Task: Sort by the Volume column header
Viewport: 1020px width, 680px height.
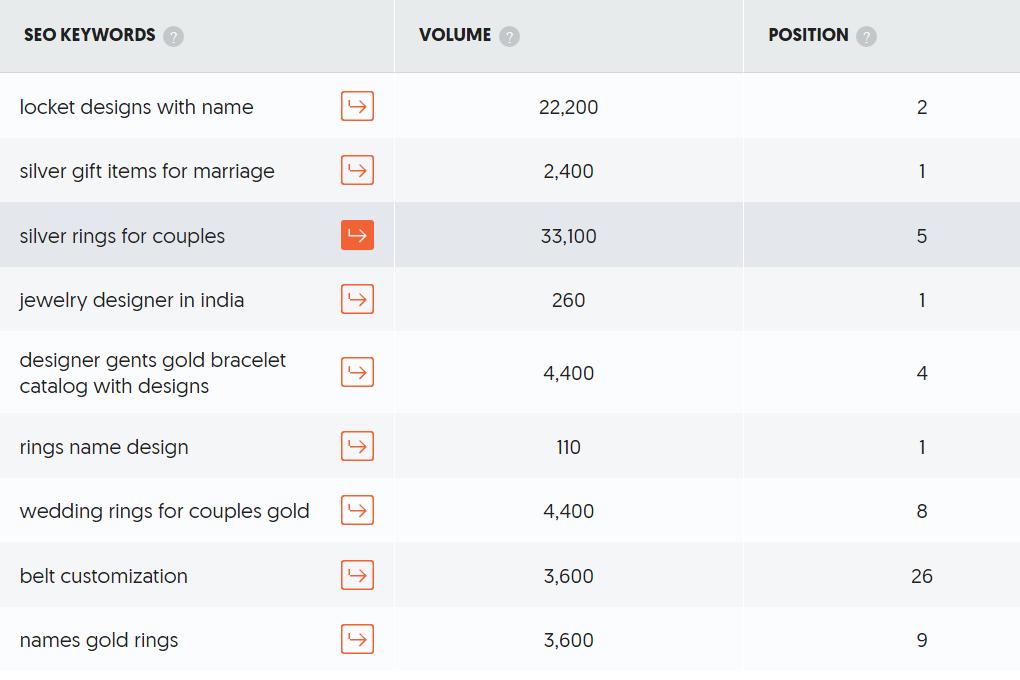Action: click(455, 35)
